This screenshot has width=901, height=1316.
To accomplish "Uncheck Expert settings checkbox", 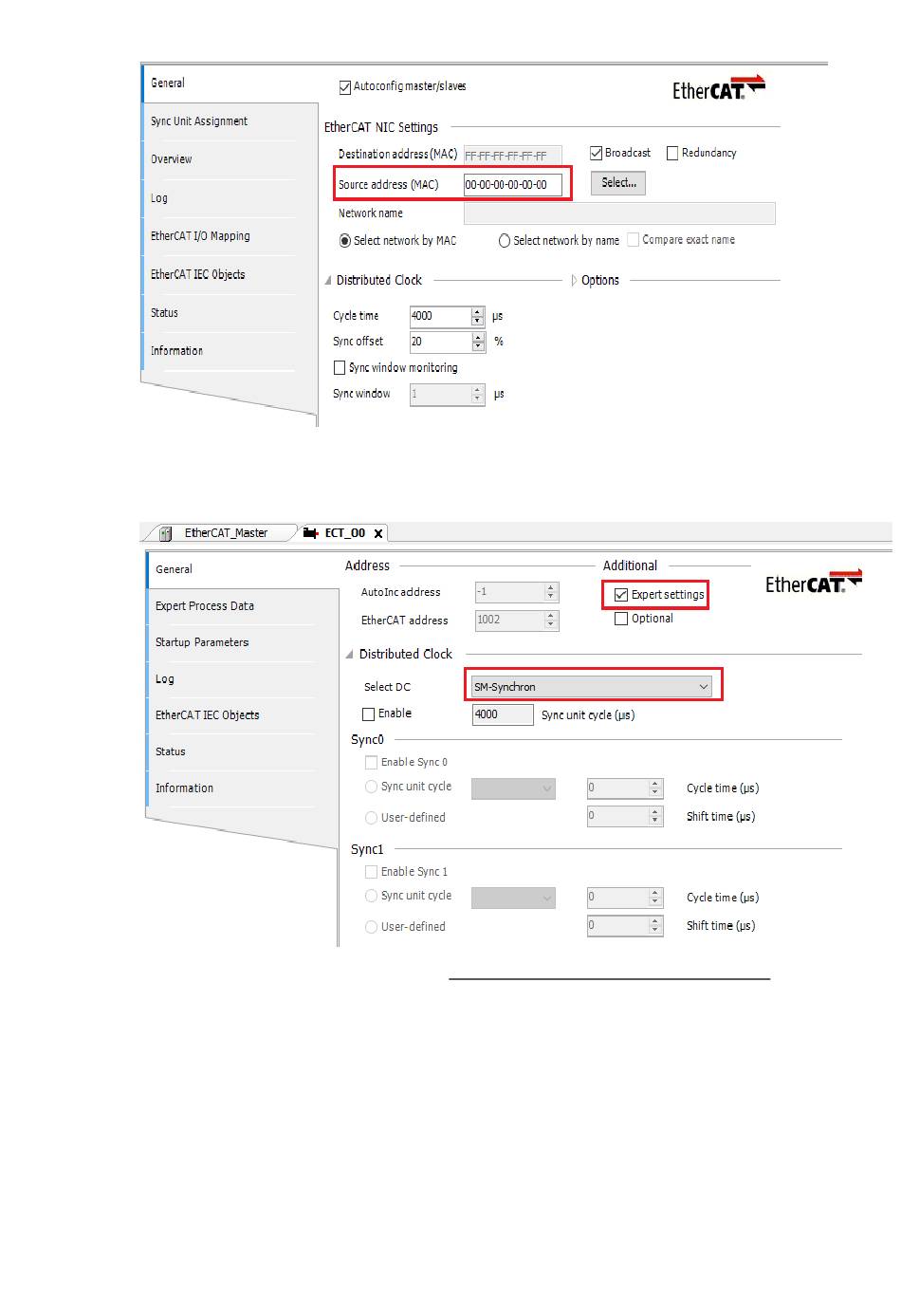I will pos(621,595).
